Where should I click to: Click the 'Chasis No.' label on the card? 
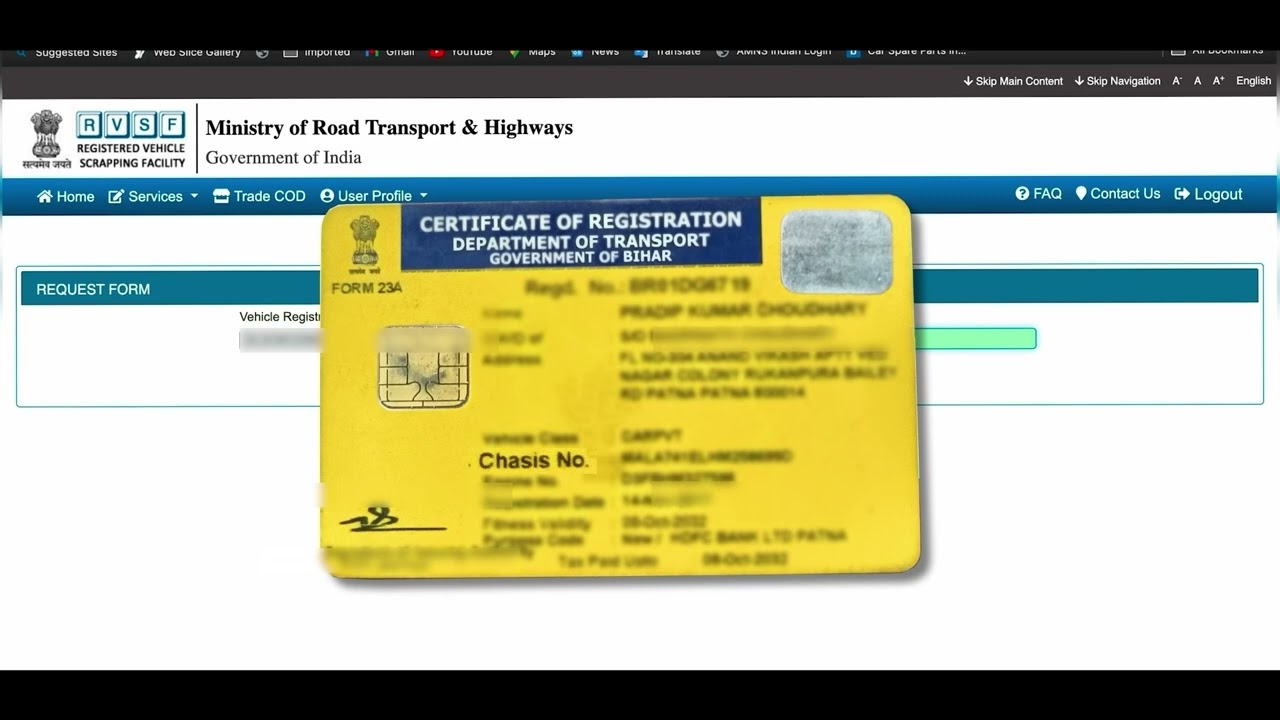[x=534, y=461]
